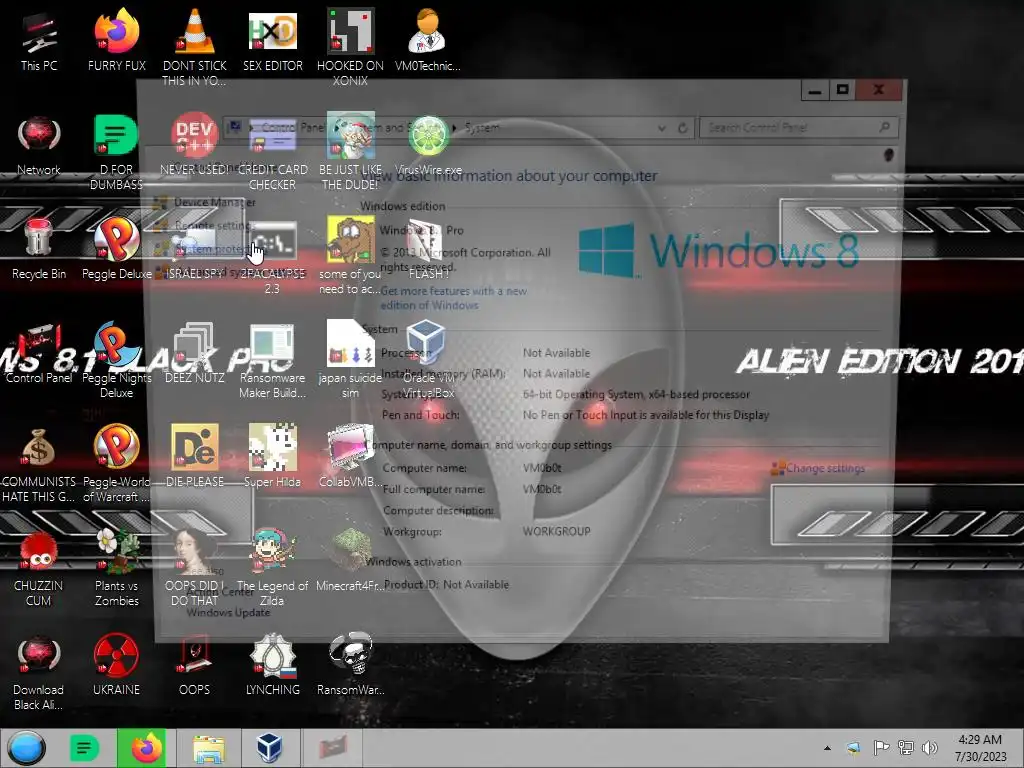Open the SEX EDITOR HxD shortcut
Image resolution: width=1024 pixels, height=768 pixels.
tap(272, 40)
